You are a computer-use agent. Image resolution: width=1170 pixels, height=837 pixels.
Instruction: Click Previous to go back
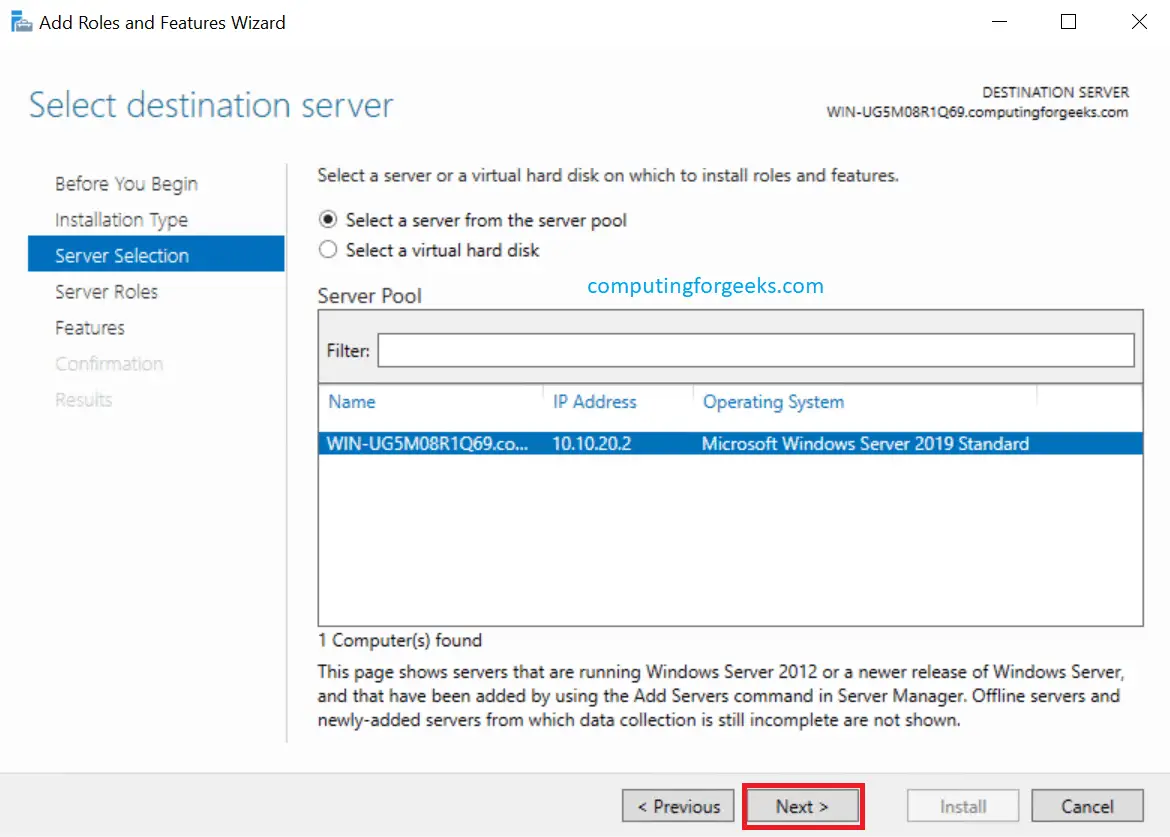point(678,806)
